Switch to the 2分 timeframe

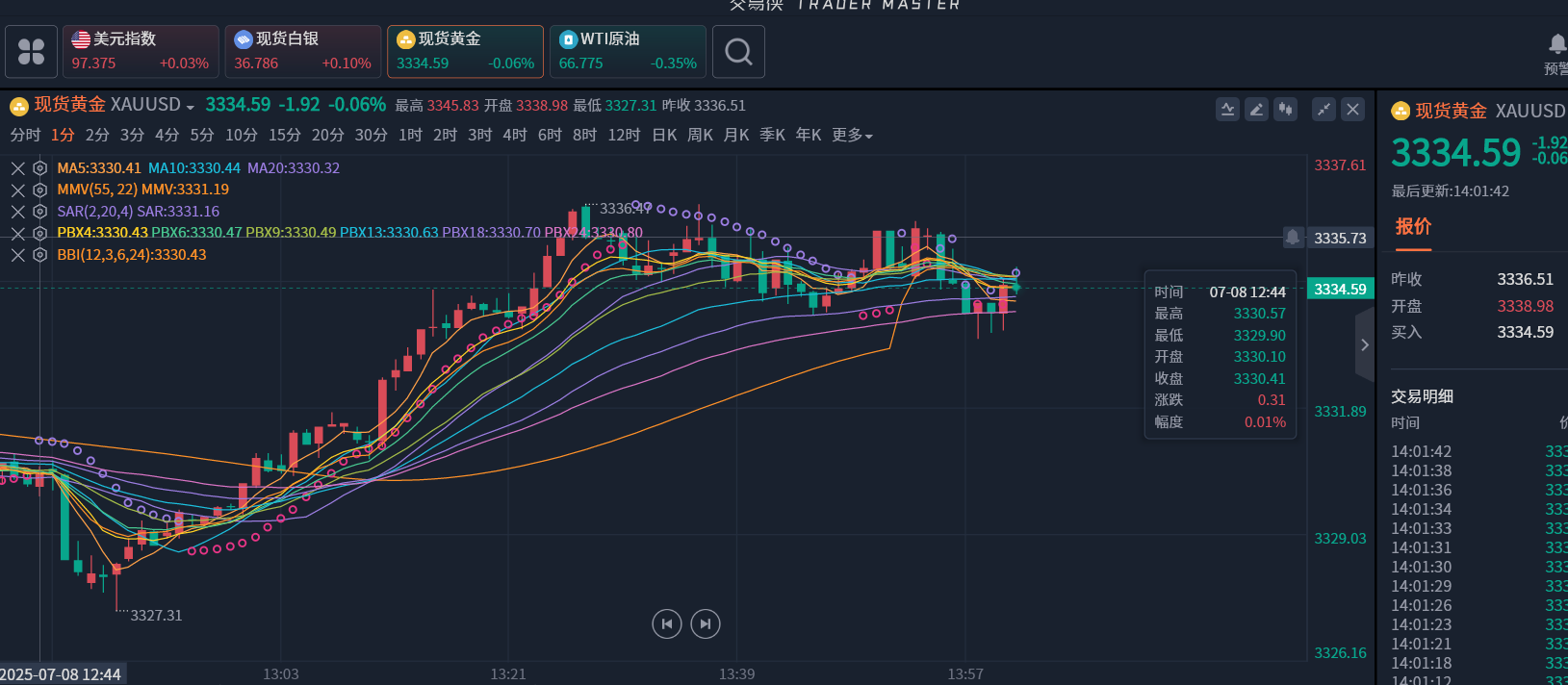click(97, 135)
